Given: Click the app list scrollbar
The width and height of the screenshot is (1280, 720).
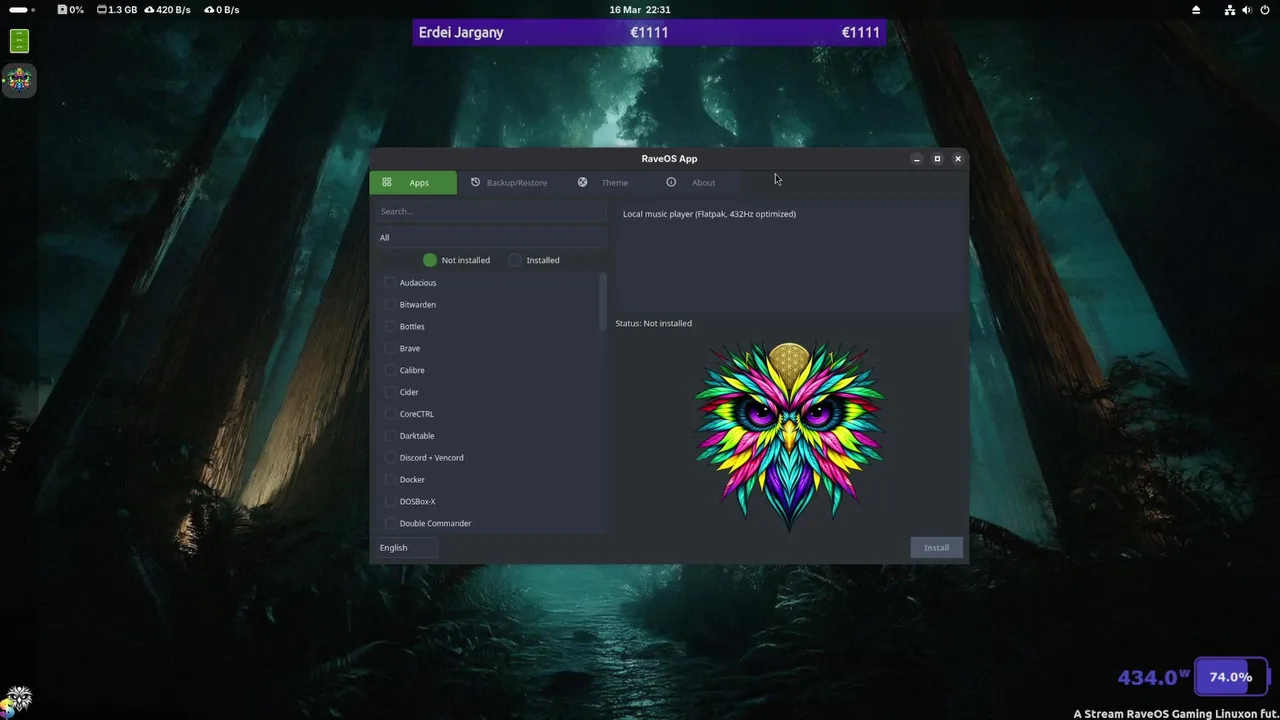Looking at the screenshot, I should [602, 301].
